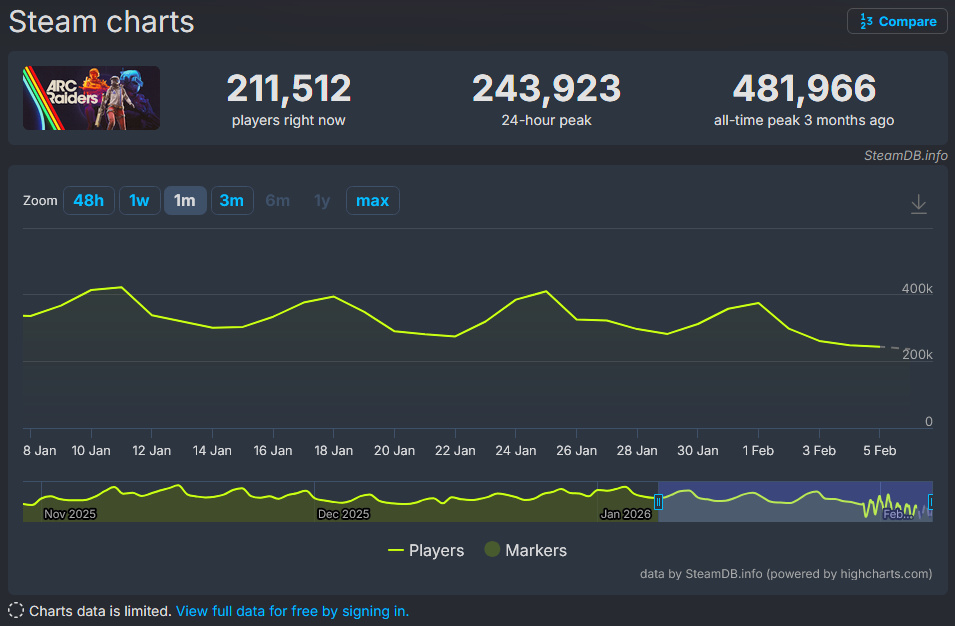Click the 400k axis label
955x626 pixels.
pos(917,289)
